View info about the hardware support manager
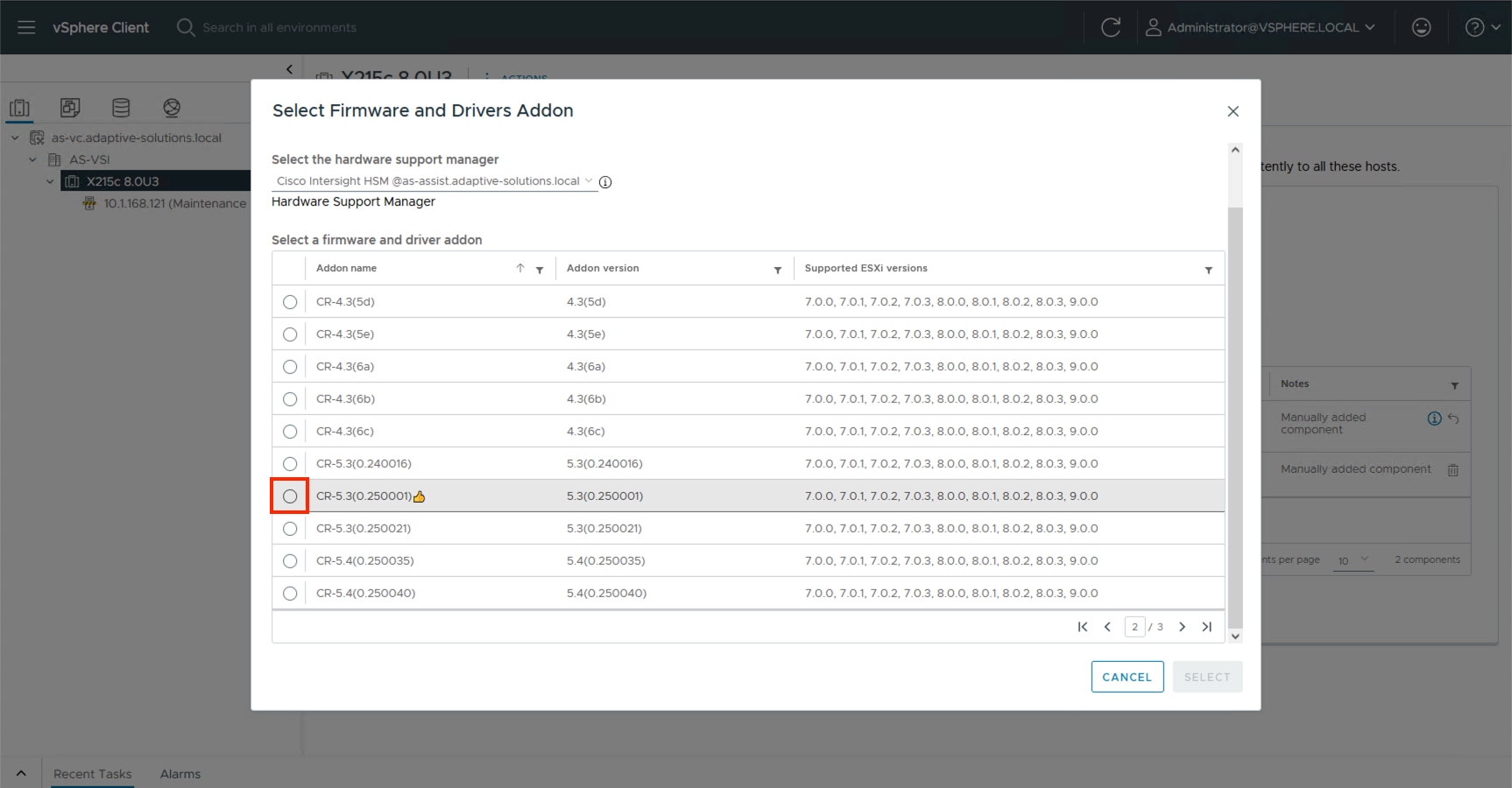1512x788 pixels. pos(605,182)
